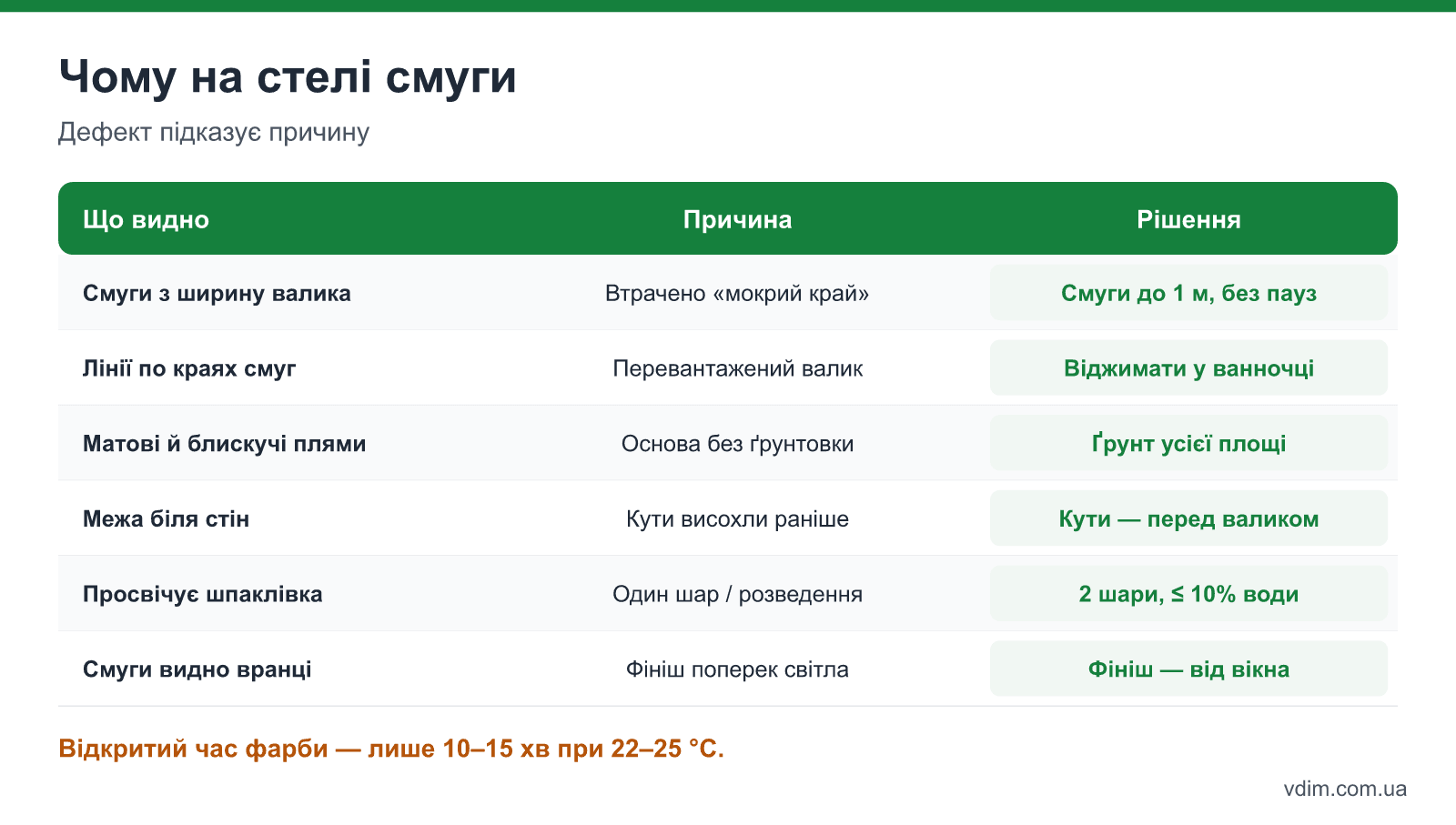1456x825 pixels.
Task: Click cell 'Фініш поперек світла'
Action: [x=737, y=669]
